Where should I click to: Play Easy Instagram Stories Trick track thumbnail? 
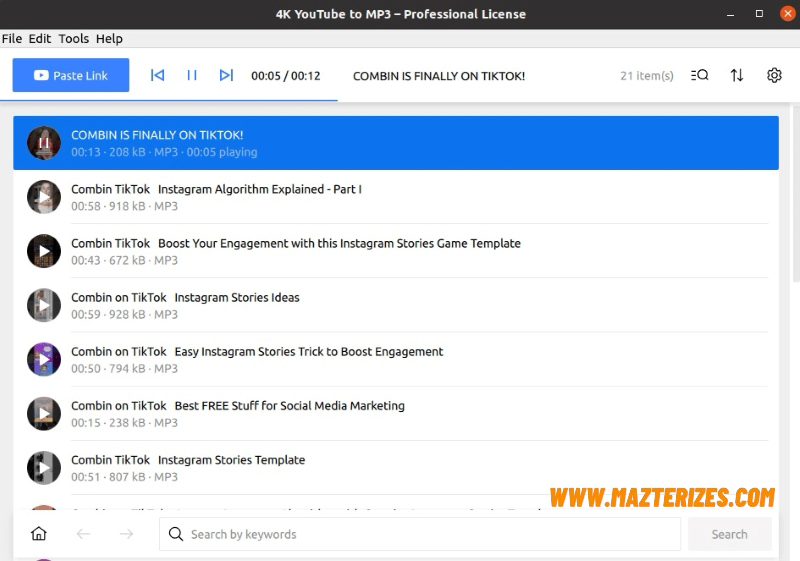click(44, 359)
